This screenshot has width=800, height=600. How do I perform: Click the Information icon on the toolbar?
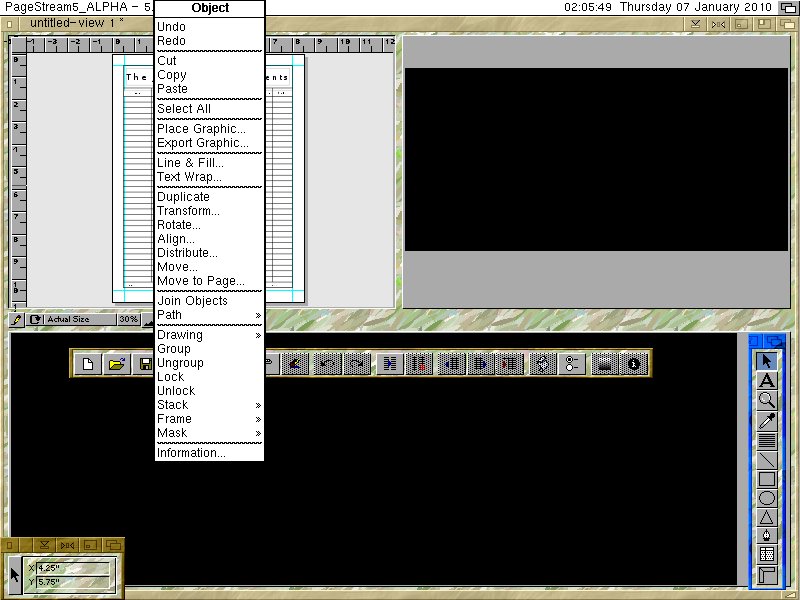pos(634,364)
